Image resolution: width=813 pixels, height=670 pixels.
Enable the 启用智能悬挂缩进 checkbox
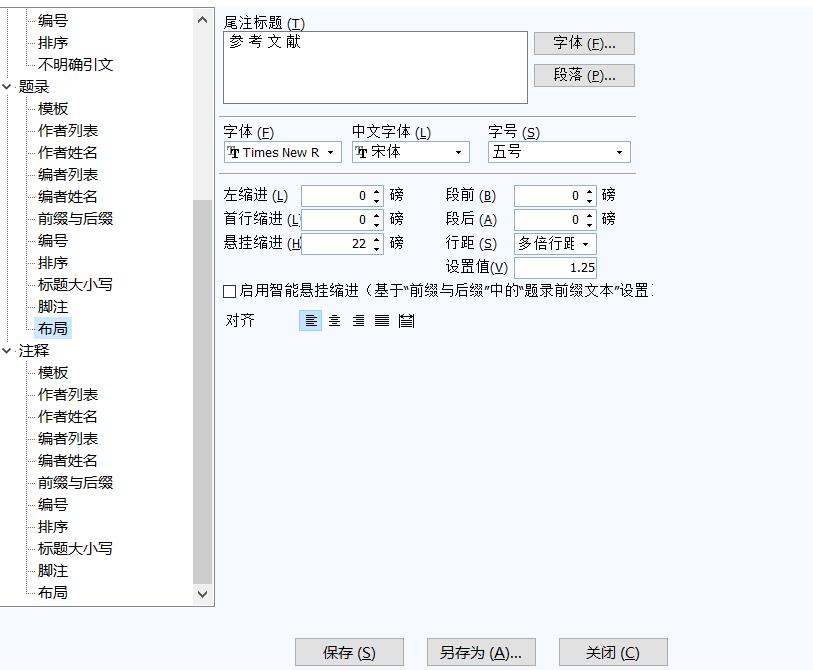coord(229,291)
